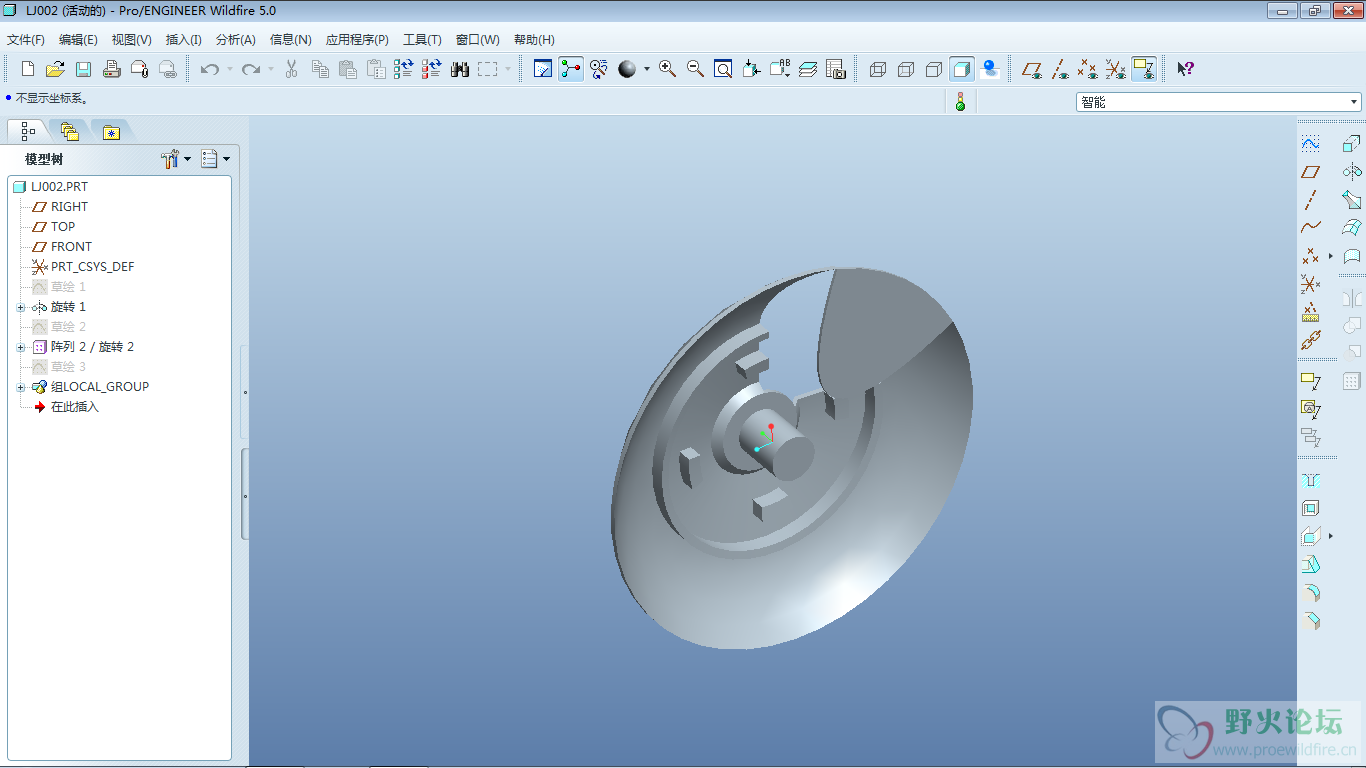Switch to the Favorites tab
The height and width of the screenshot is (768, 1366).
pos(111,131)
